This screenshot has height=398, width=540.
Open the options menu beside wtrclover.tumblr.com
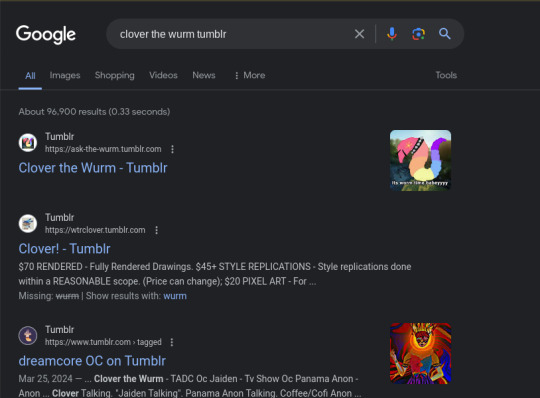coord(156,230)
